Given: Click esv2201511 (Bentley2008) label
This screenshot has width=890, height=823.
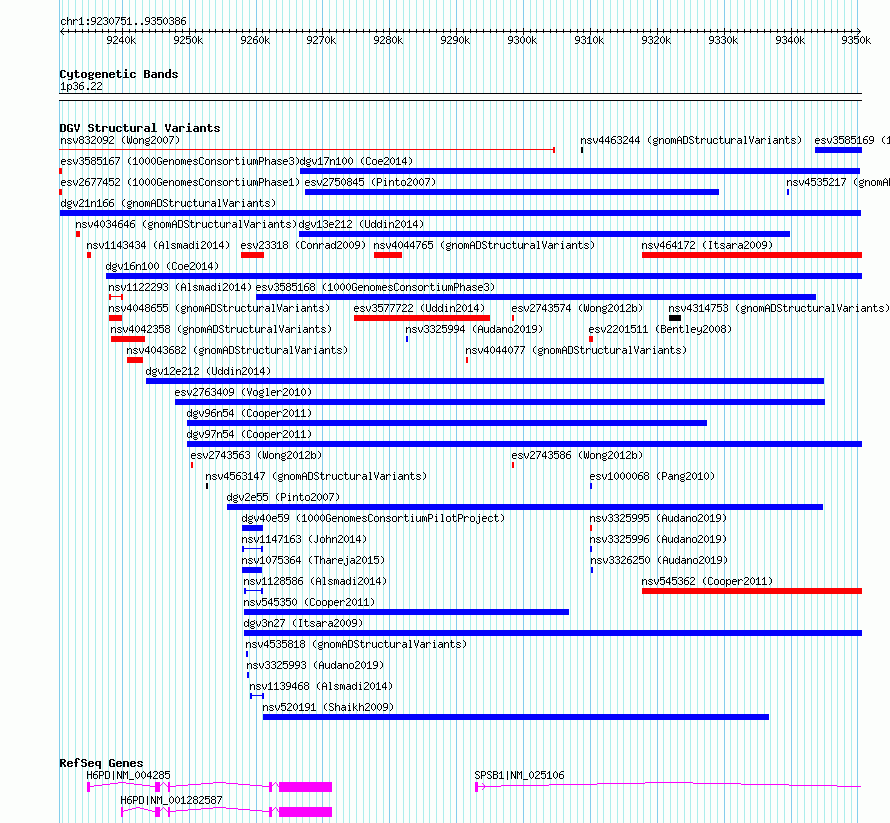Looking at the screenshot, I should (660, 329).
